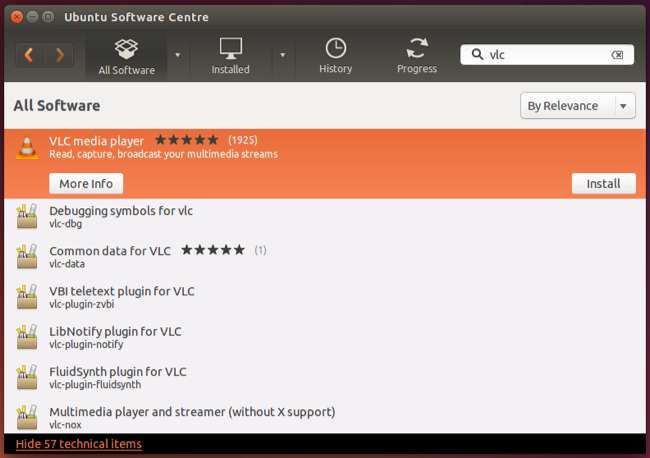The image size is (650, 458).
Task: Click the package icon for vlc-plugin-zvbi
Action: pyautogui.click(x=27, y=296)
